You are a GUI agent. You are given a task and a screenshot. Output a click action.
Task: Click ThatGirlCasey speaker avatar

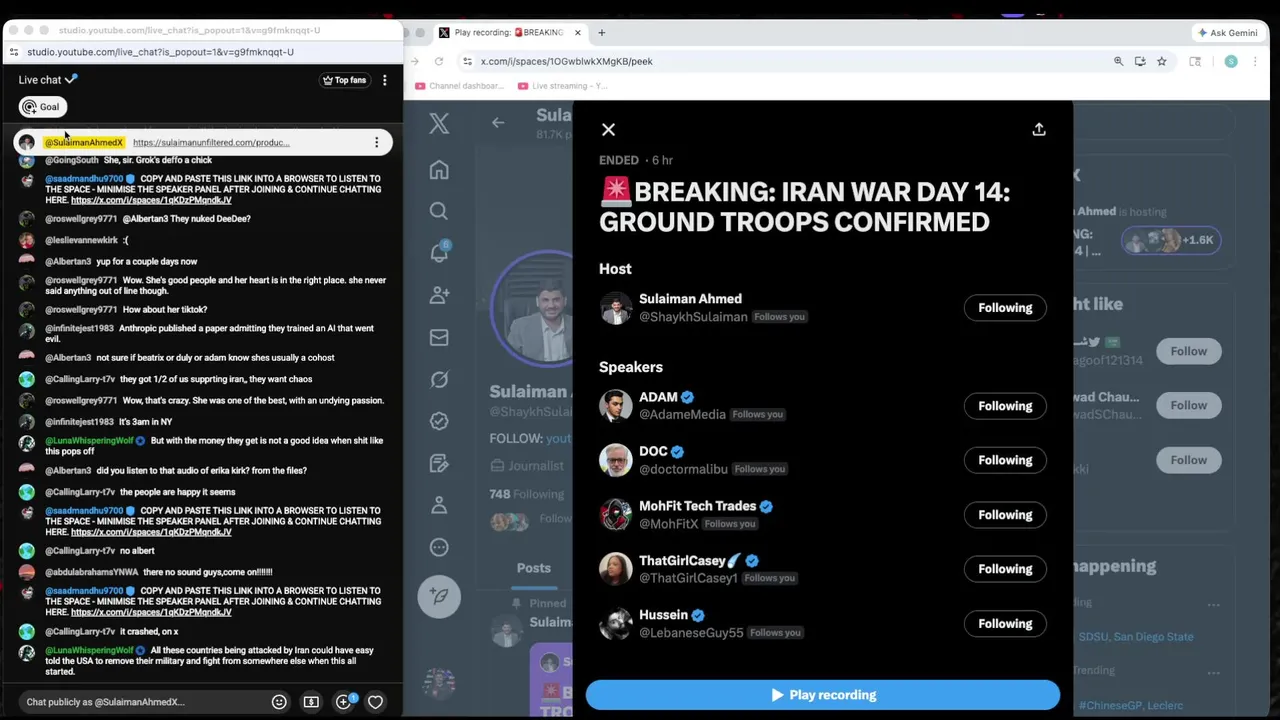(616, 569)
